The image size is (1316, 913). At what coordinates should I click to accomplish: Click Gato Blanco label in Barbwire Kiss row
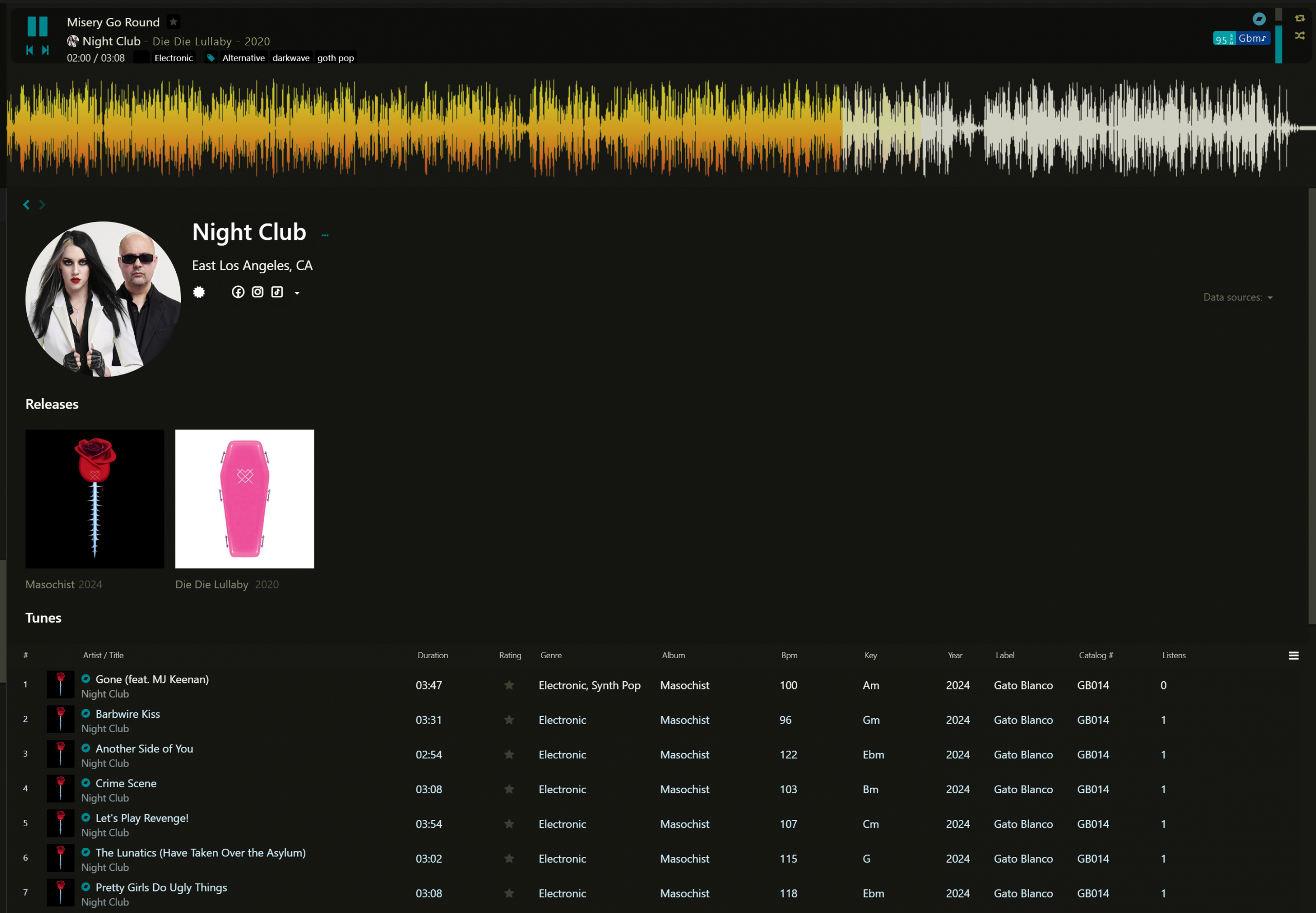pyautogui.click(x=1023, y=720)
